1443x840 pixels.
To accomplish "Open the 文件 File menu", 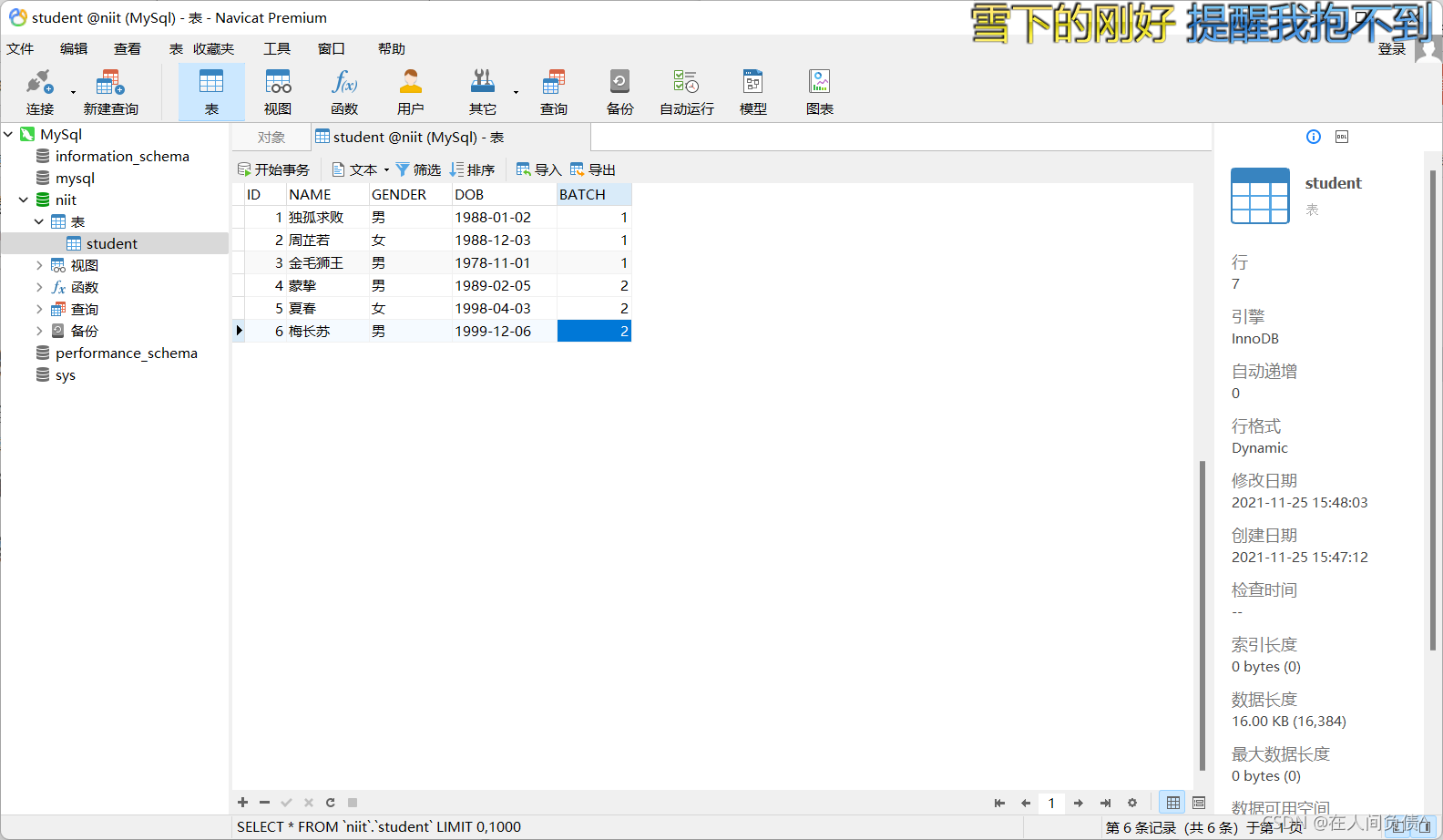I will 20,48.
